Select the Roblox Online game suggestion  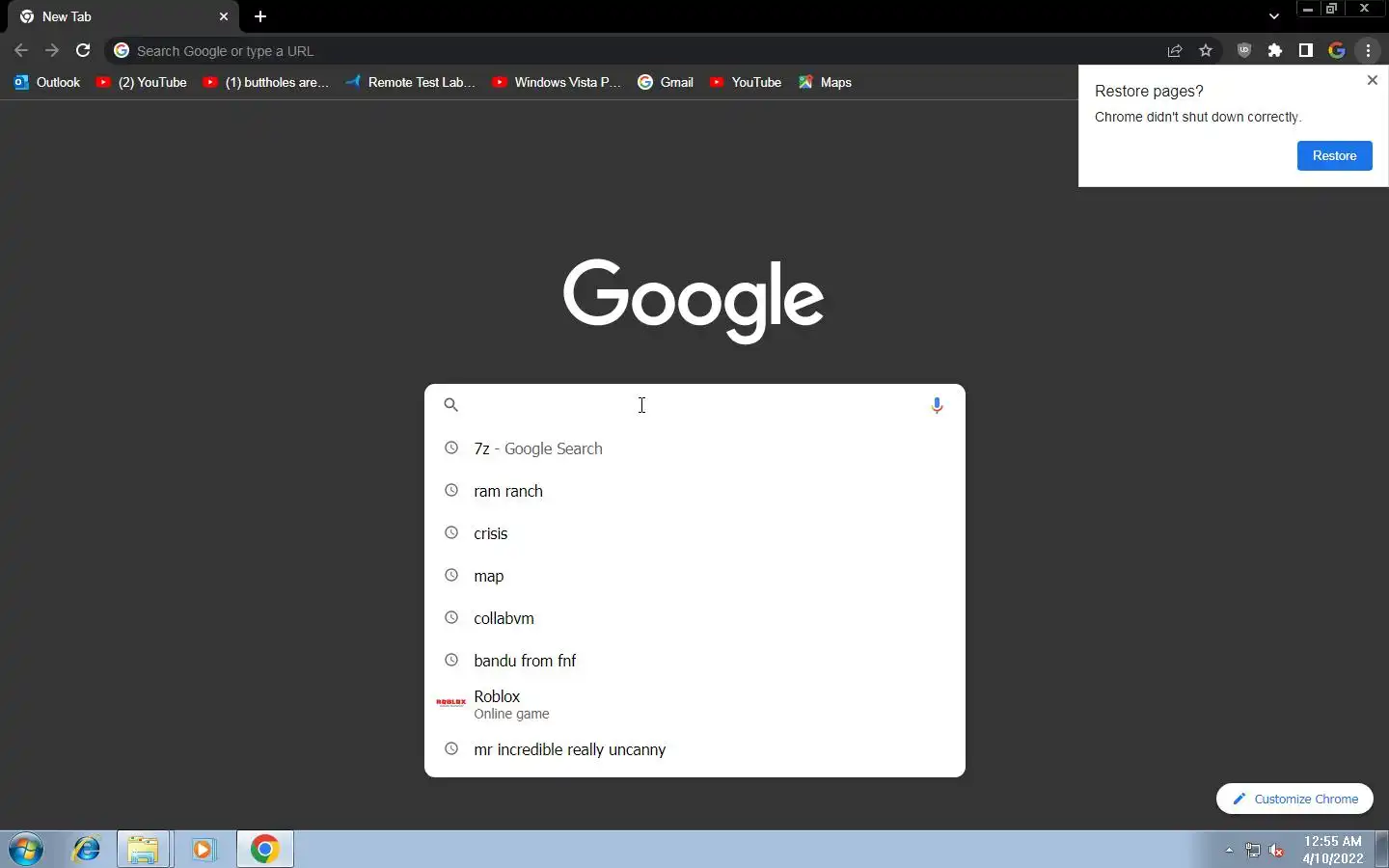[694, 704]
